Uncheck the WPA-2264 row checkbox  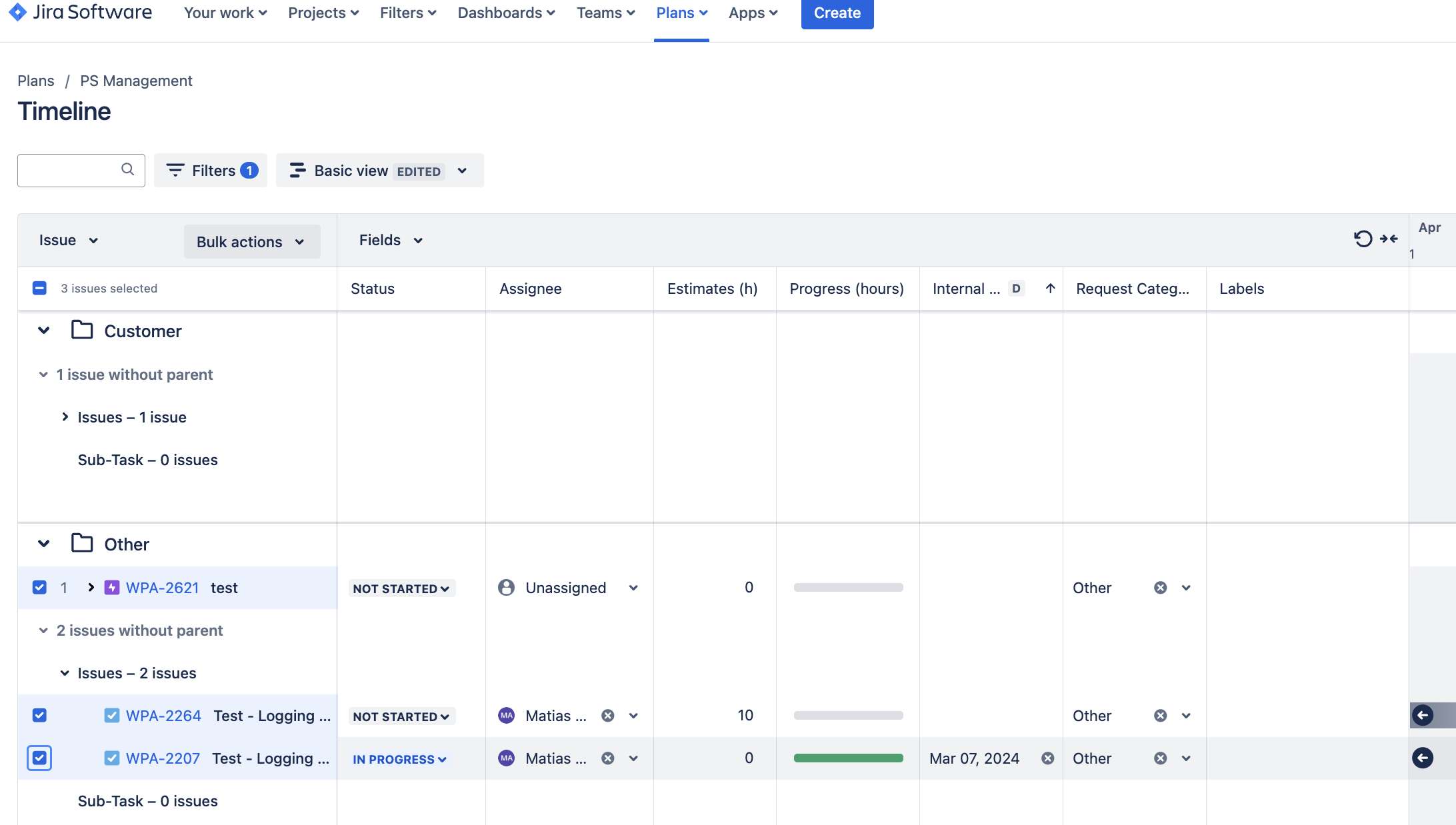(x=39, y=715)
